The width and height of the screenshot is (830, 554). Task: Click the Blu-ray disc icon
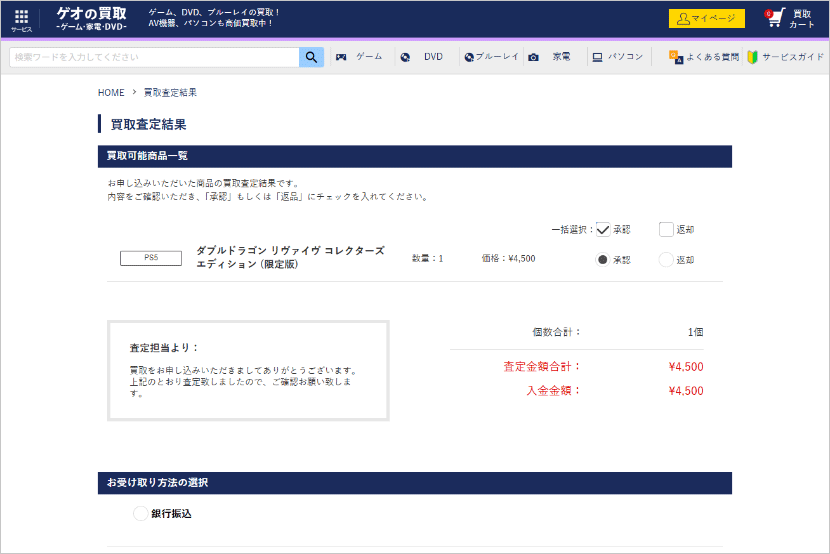coord(469,57)
